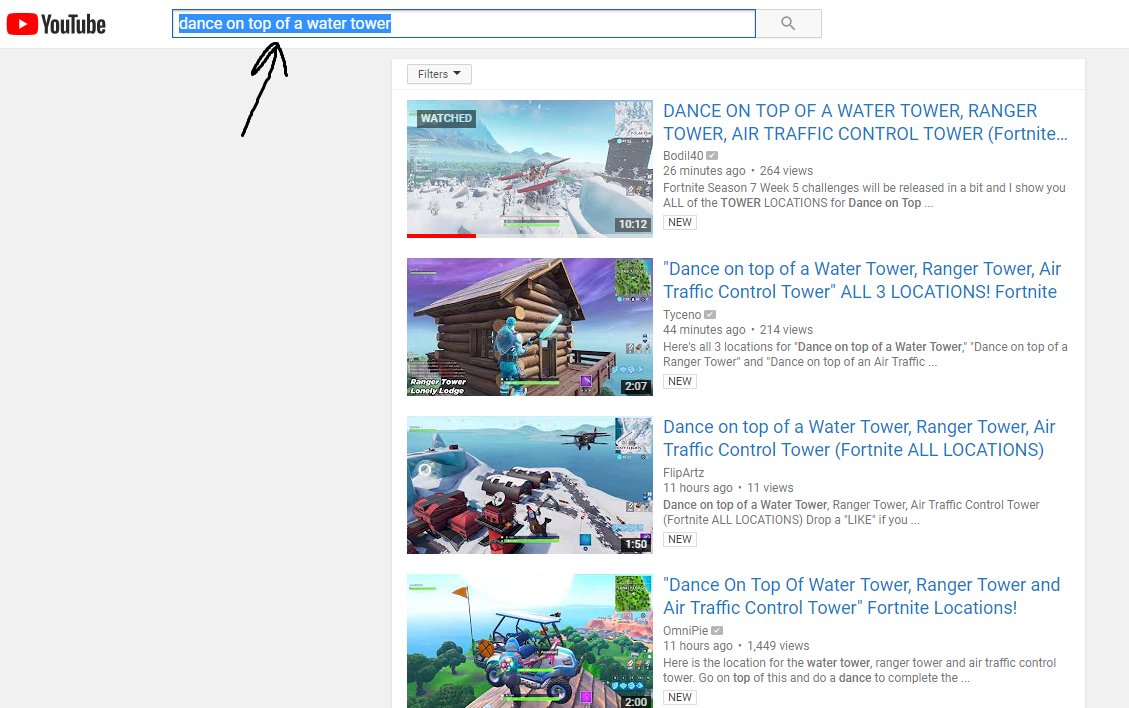The width and height of the screenshot is (1129, 708).
Task: Open the watched Bodil40 video thumbnail
Action: pos(529,169)
